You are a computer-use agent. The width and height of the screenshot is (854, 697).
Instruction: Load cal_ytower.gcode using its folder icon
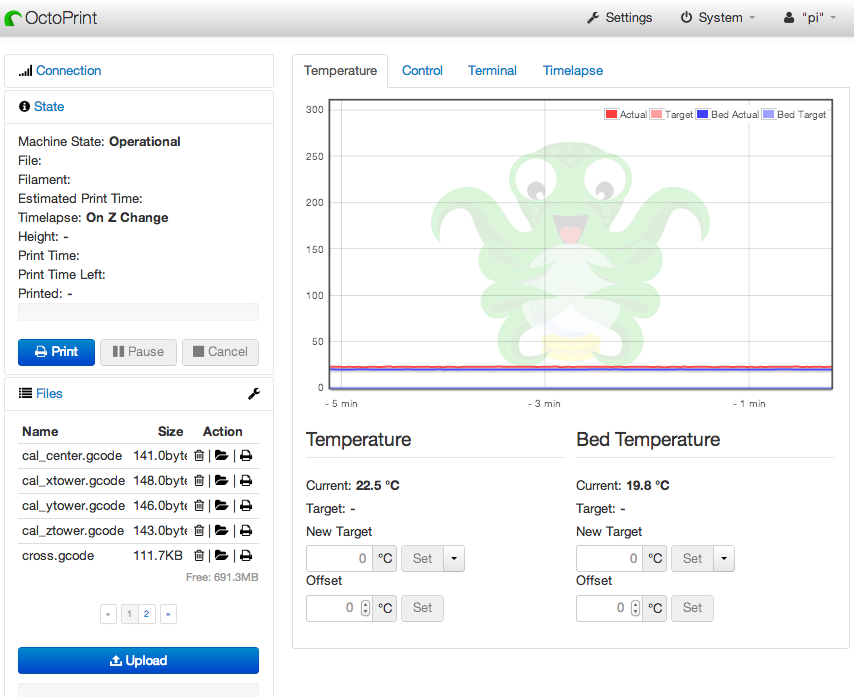[221, 506]
